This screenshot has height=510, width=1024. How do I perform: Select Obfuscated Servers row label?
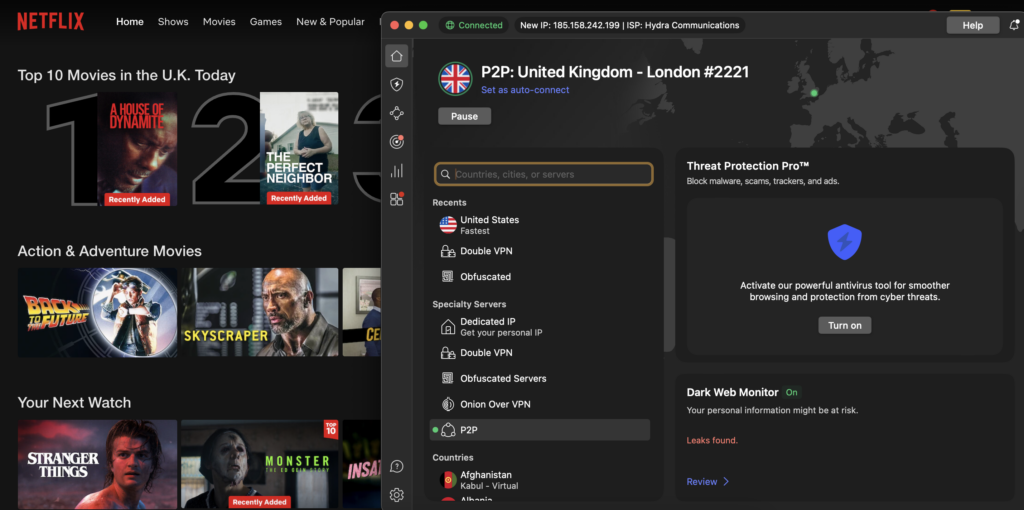pyautogui.click(x=504, y=379)
